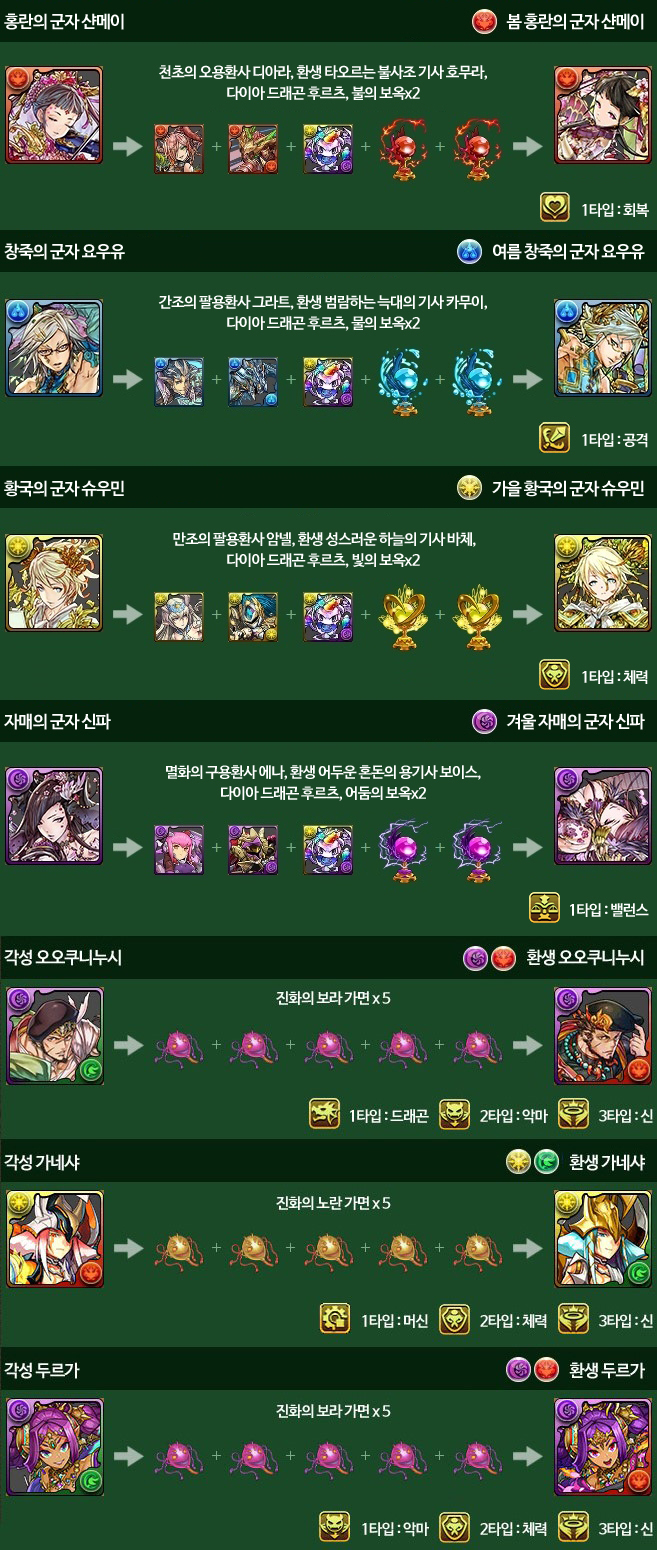Click the 홍란의 군자 샨메이 base monster portrait

pos(54,115)
